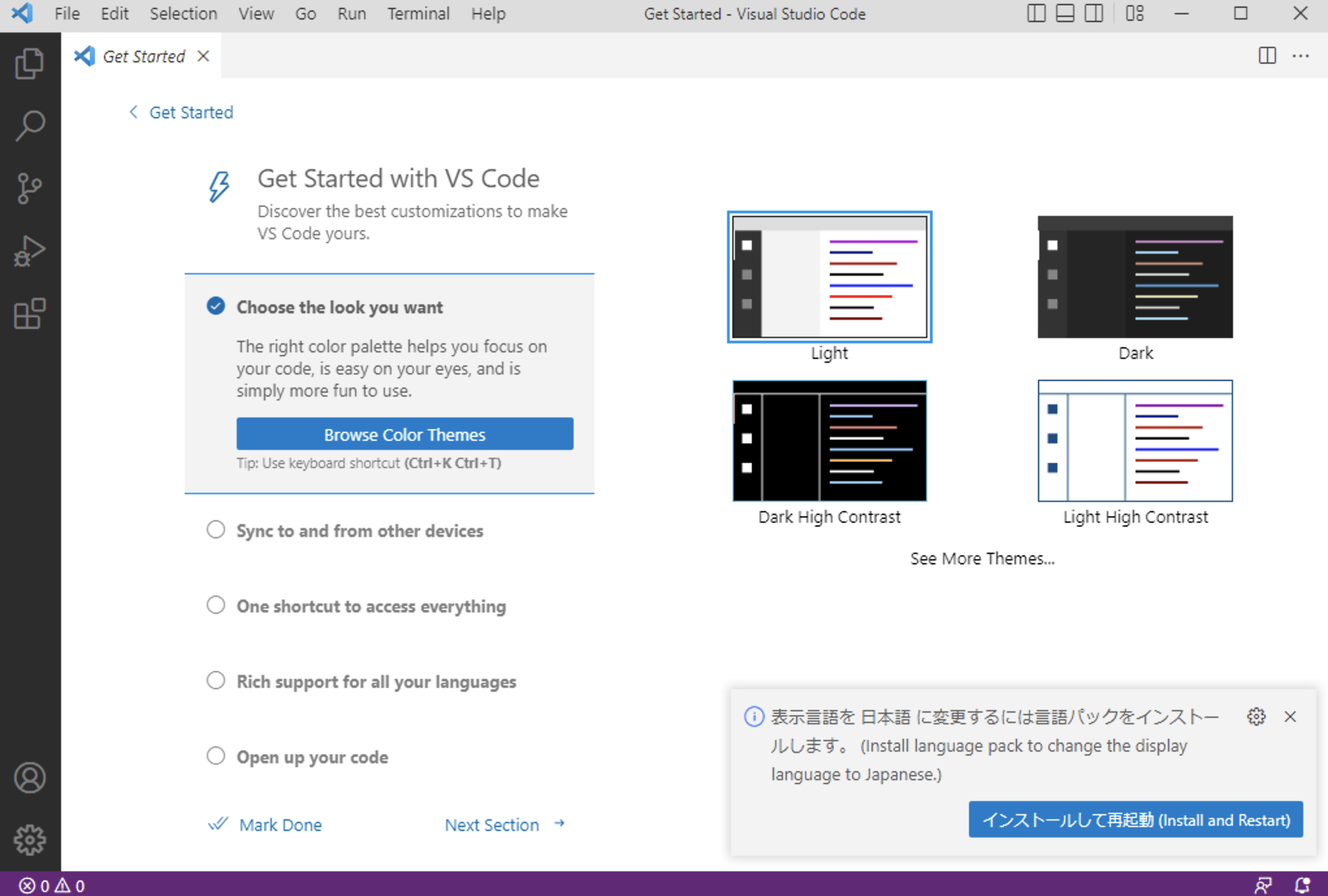Open the Extensions view
The image size is (1328, 896).
click(30, 313)
